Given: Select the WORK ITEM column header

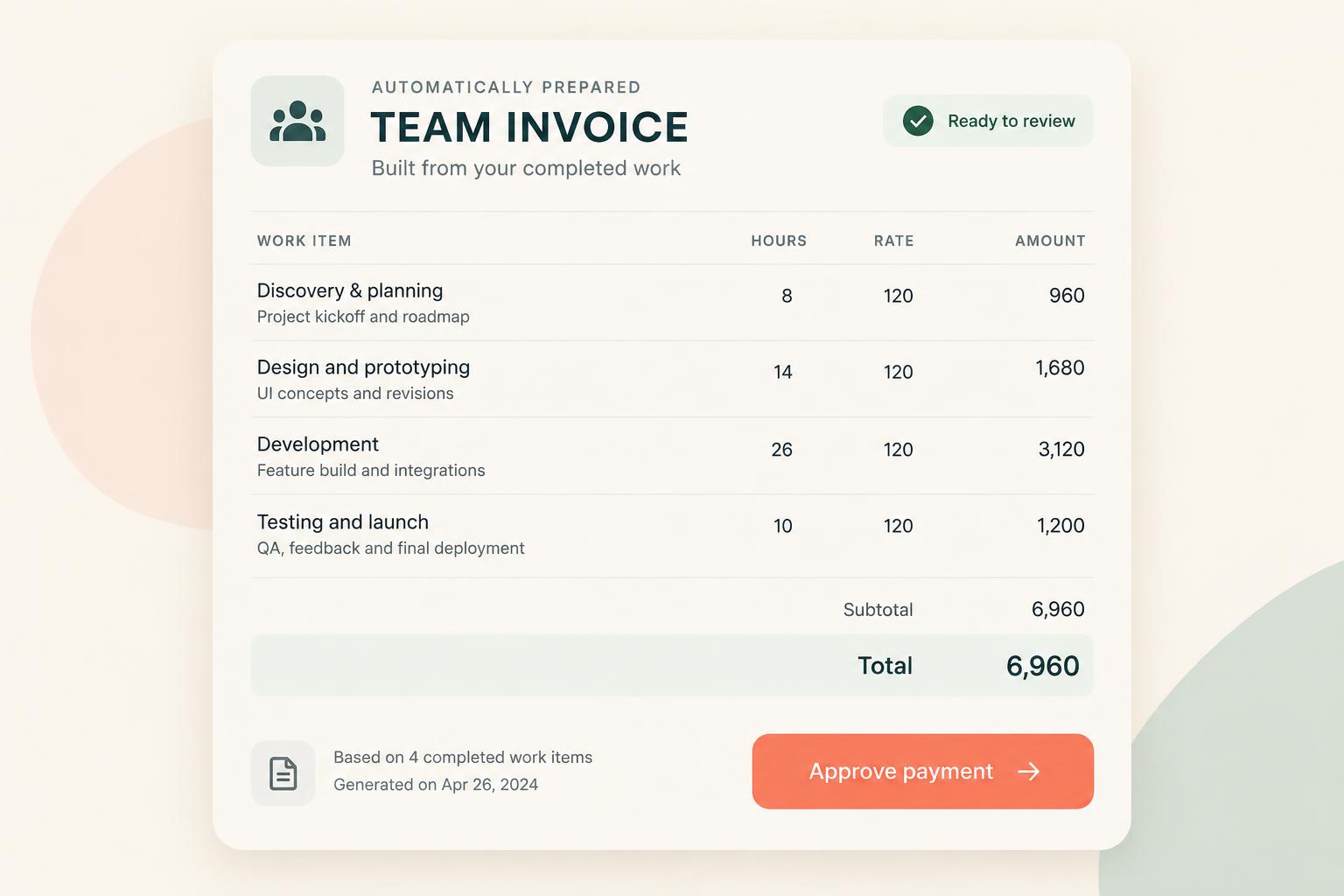Looking at the screenshot, I should coord(304,241).
